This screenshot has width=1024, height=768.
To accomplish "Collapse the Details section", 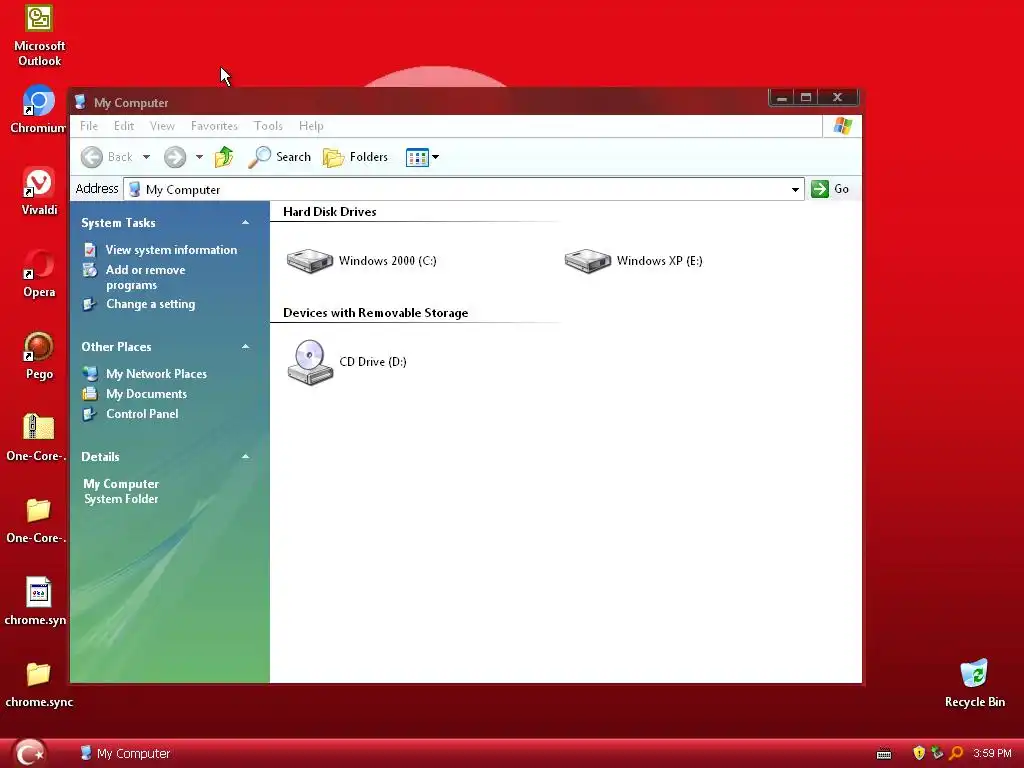I will pyautogui.click(x=246, y=456).
